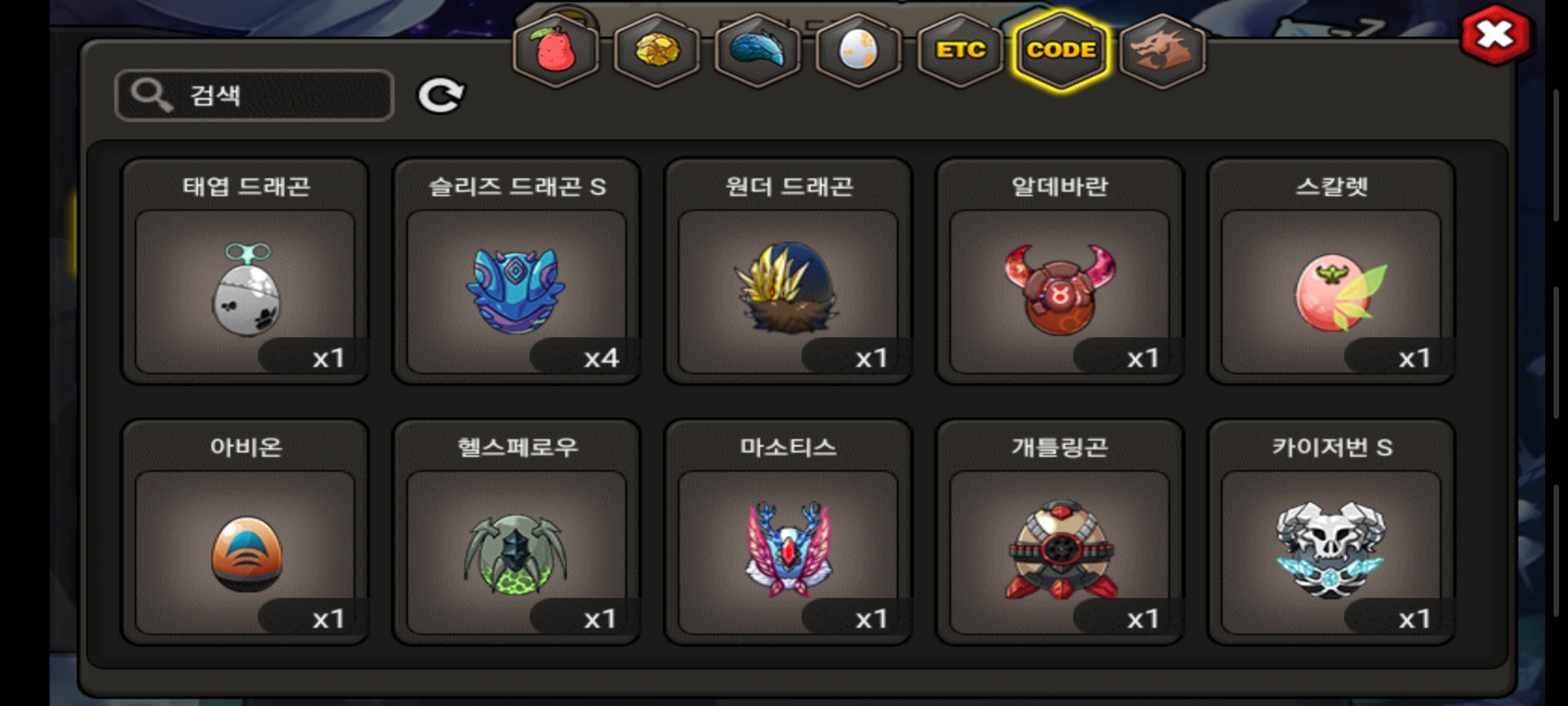Screen dimensions: 1568x706
Task: Choose the 헬스페로우 green egg
Action: pyautogui.click(x=517, y=532)
